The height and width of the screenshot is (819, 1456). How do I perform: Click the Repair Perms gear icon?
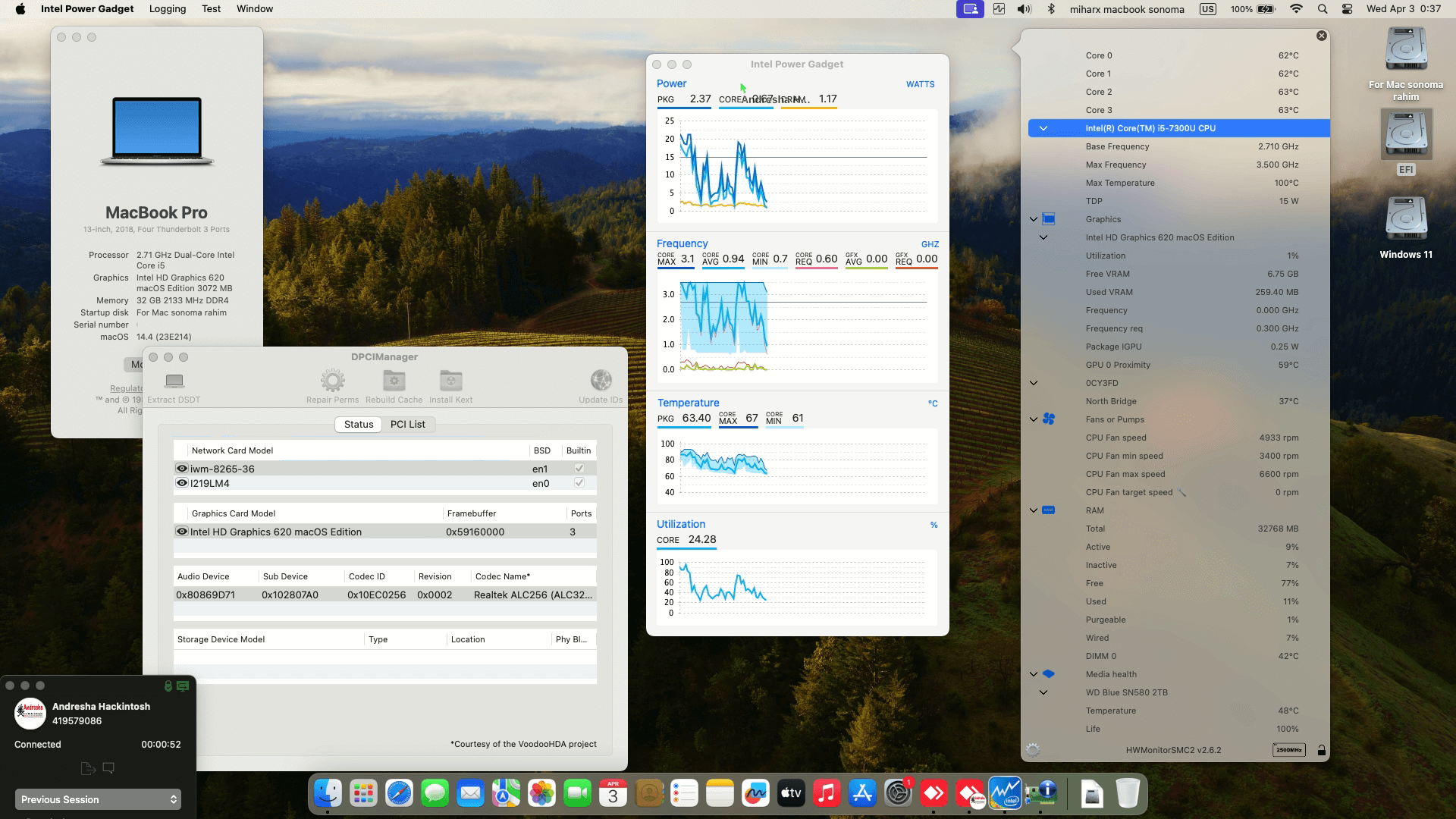pos(332,380)
